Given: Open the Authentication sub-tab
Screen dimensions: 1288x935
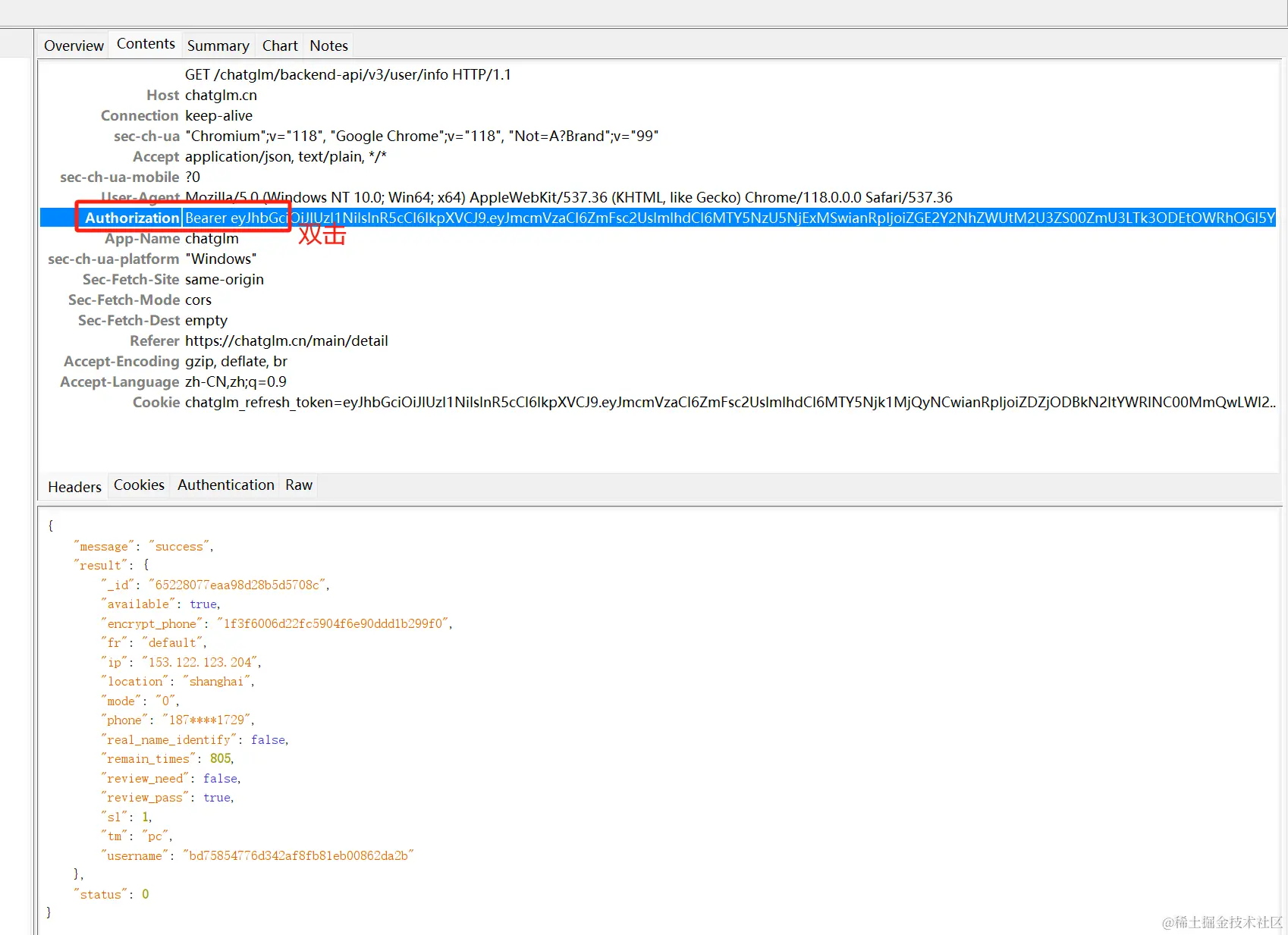Looking at the screenshot, I should coord(225,485).
